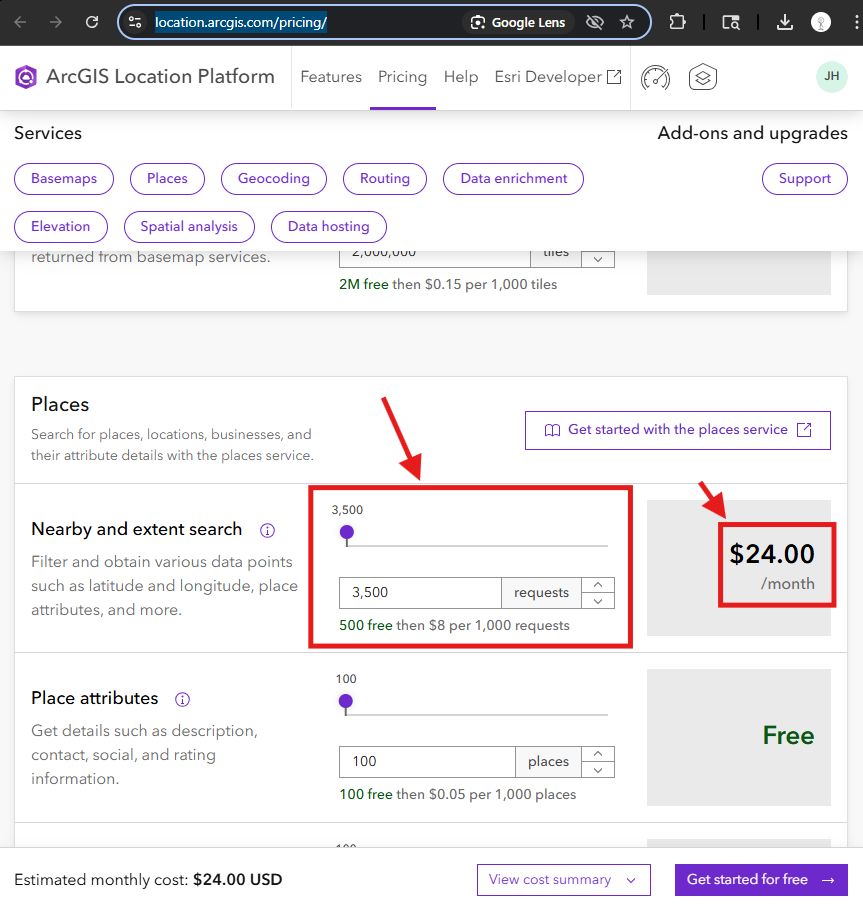Open the site information icon in the address bar
This screenshot has width=863, height=907.
point(135,23)
